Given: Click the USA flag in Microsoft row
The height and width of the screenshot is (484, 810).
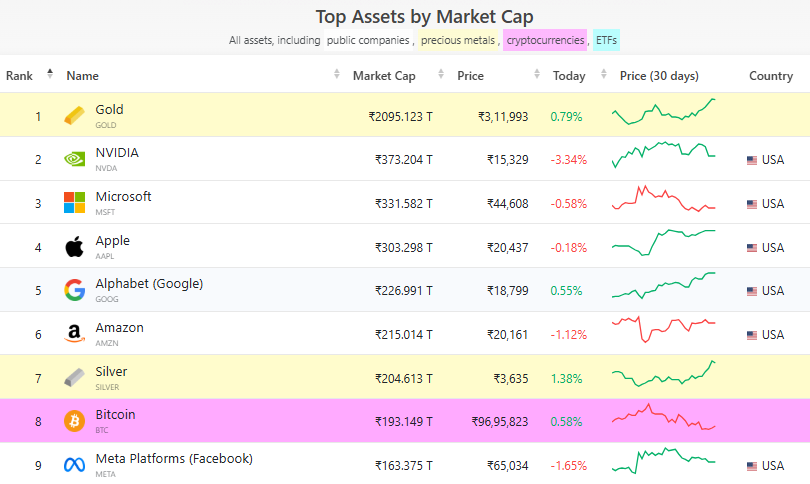Looking at the screenshot, I should tap(752, 204).
